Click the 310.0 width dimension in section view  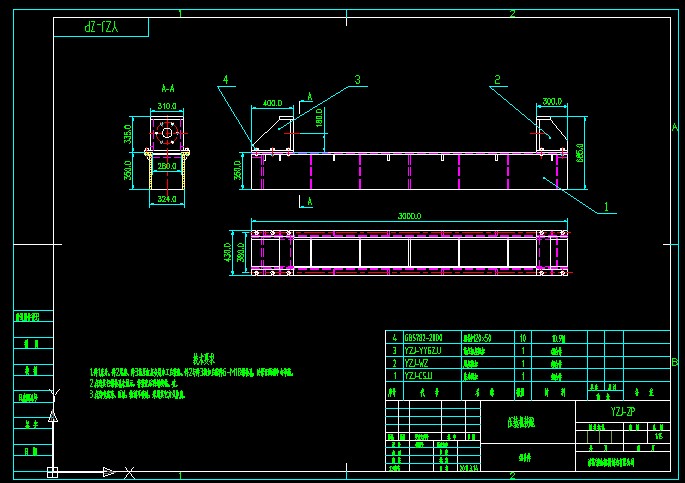coord(166,105)
